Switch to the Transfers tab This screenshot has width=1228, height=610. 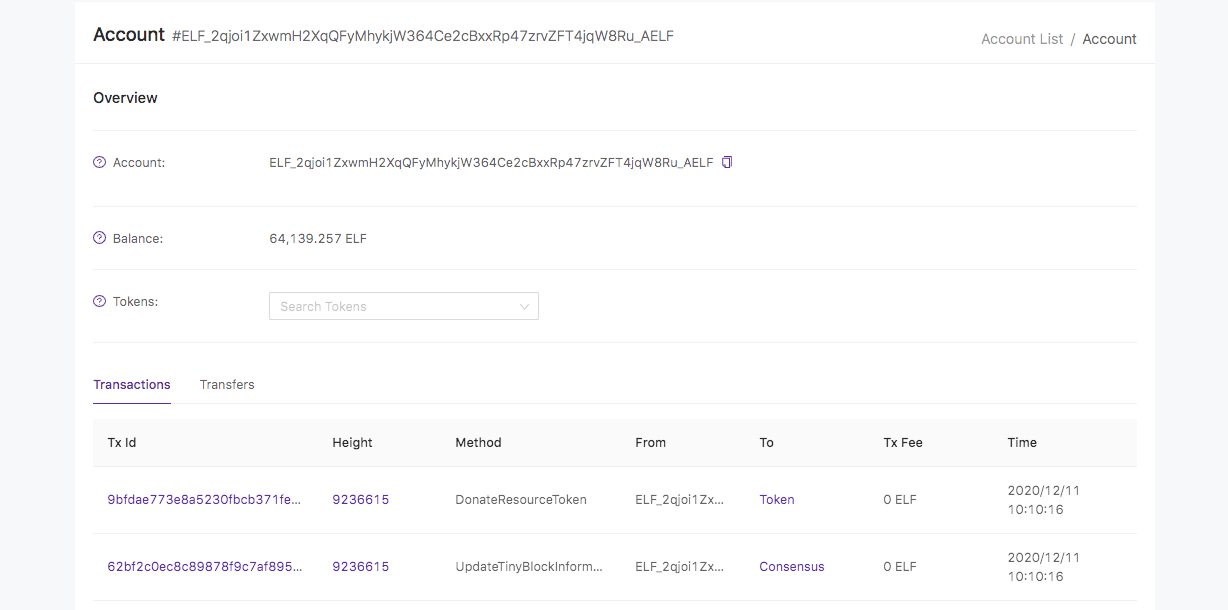point(227,385)
